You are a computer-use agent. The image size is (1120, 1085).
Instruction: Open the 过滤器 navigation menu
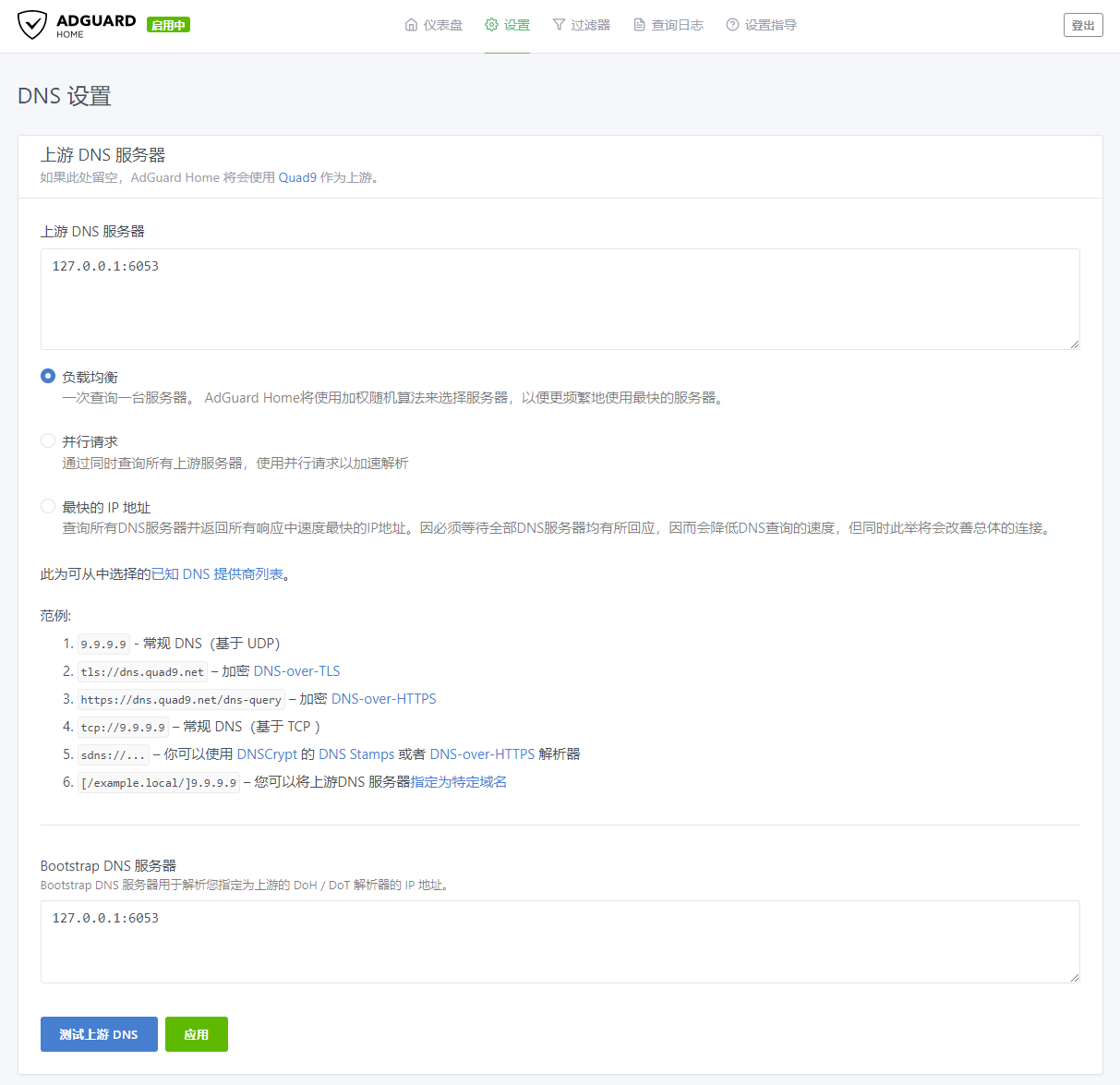pyautogui.click(x=590, y=25)
